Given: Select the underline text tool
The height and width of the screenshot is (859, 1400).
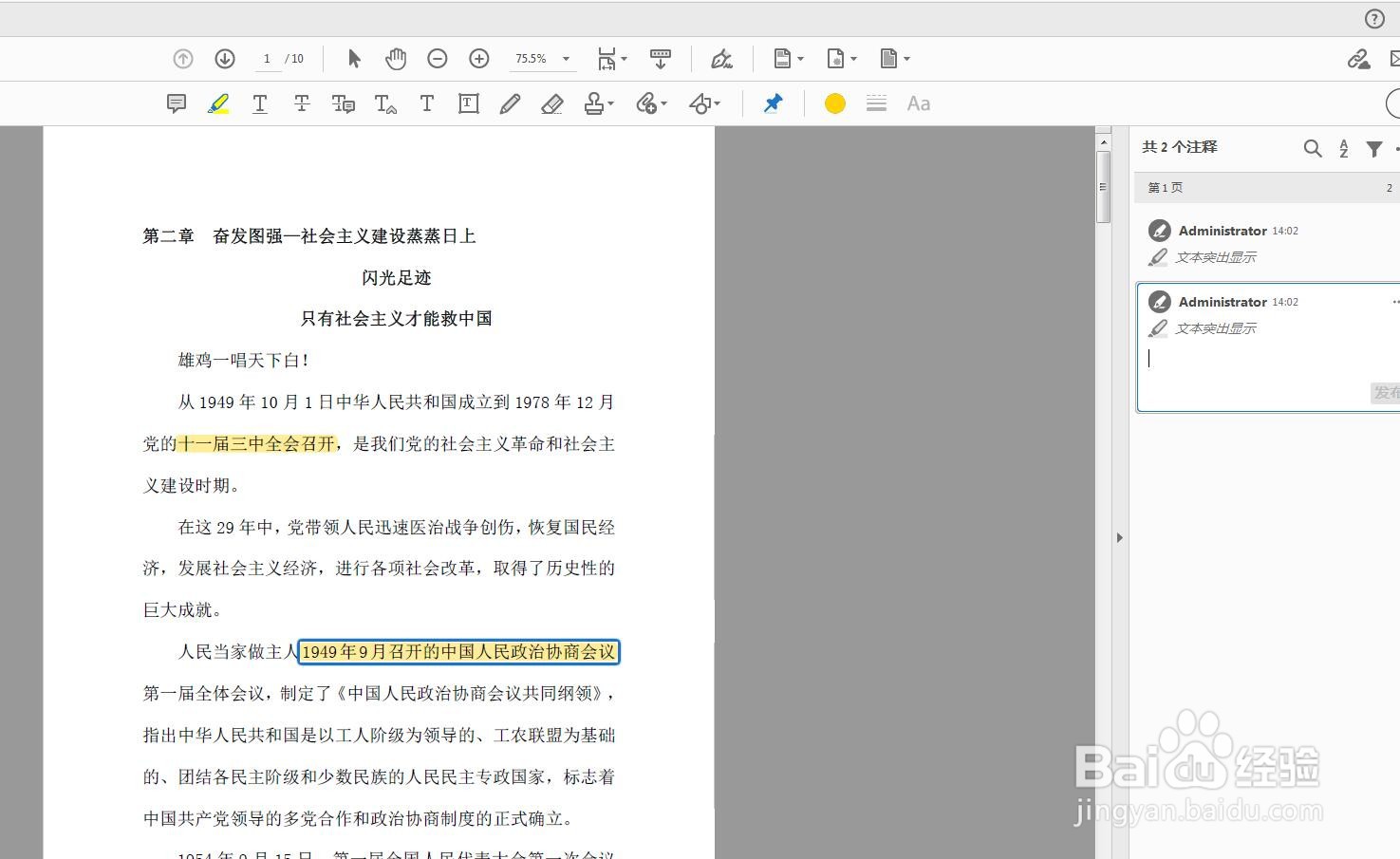Looking at the screenshot, I should coord(260,103).
